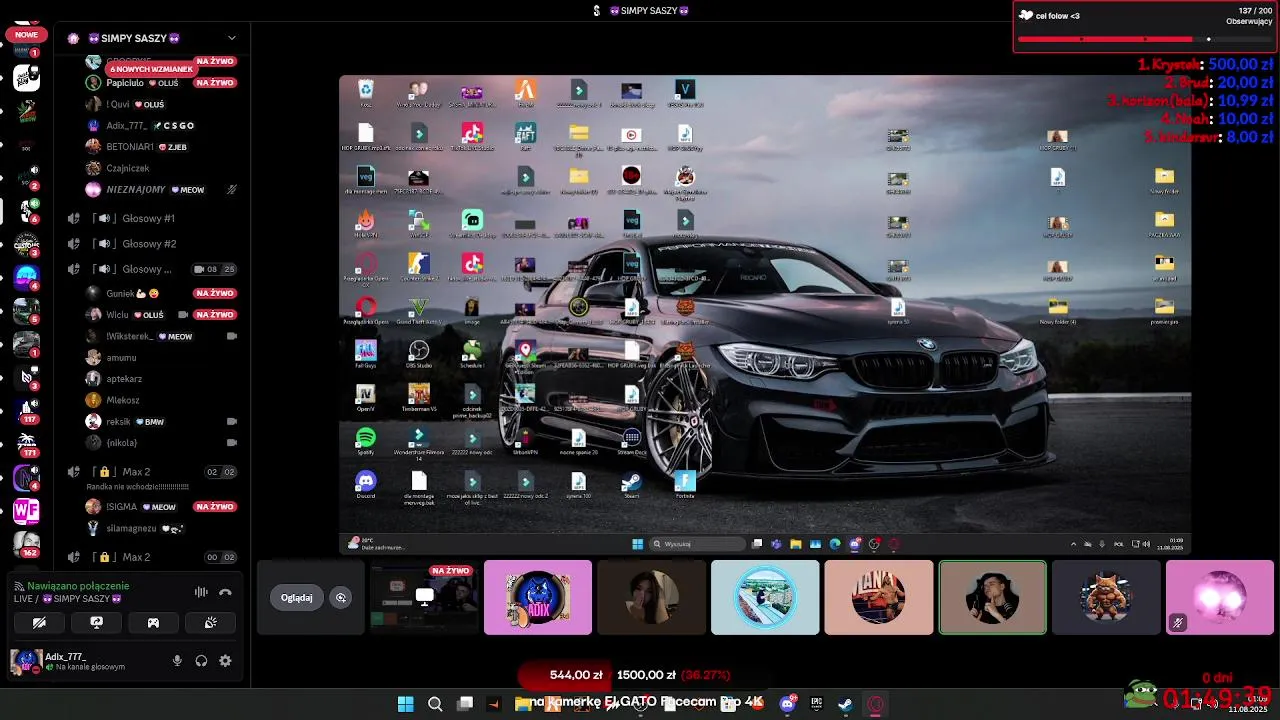1280x720 pixels.
Task: Click the server icon with the 171 badge
Action: pos(26,443)
